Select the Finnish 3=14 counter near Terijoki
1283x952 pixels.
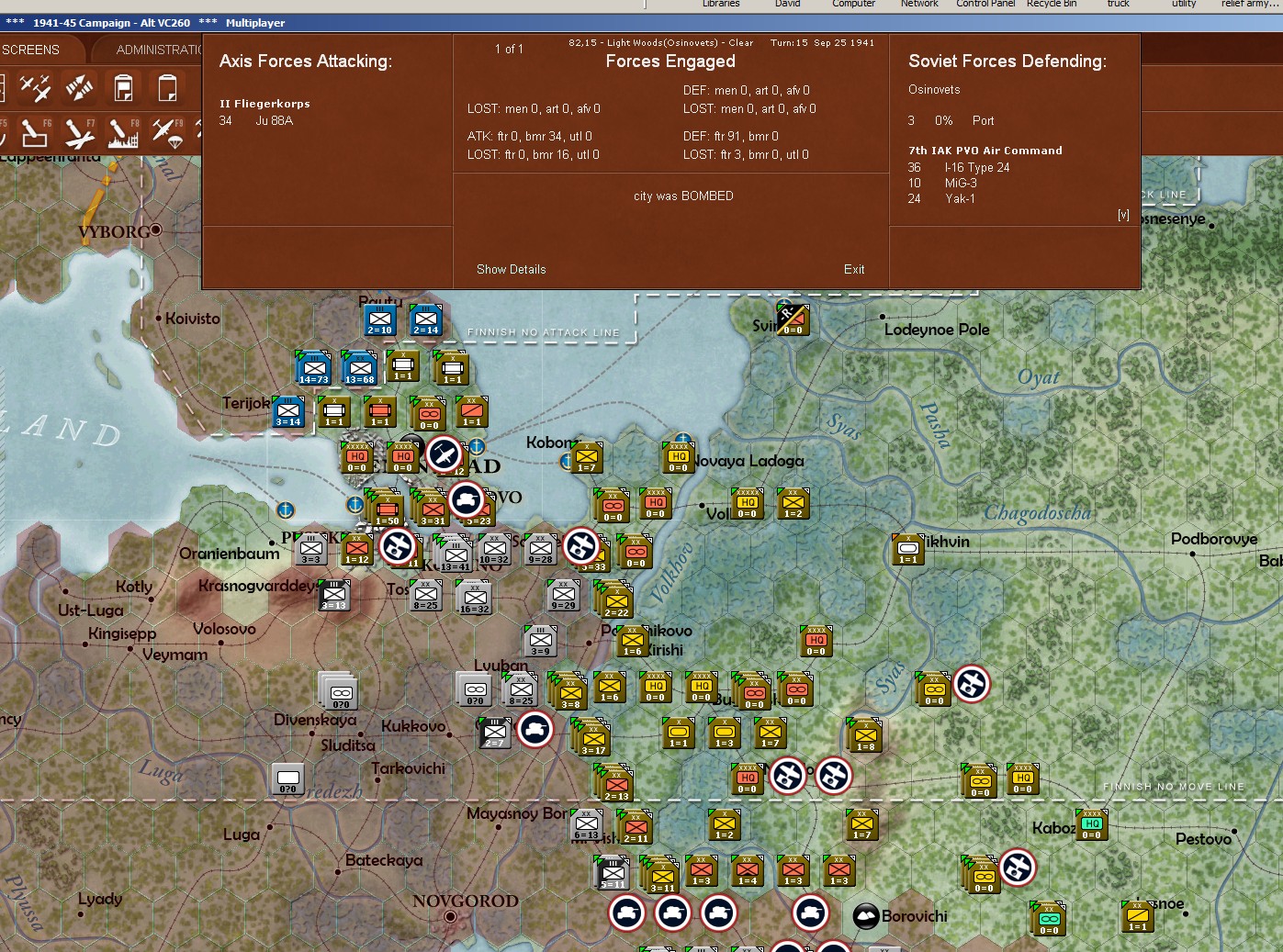[x=288, y=412]
